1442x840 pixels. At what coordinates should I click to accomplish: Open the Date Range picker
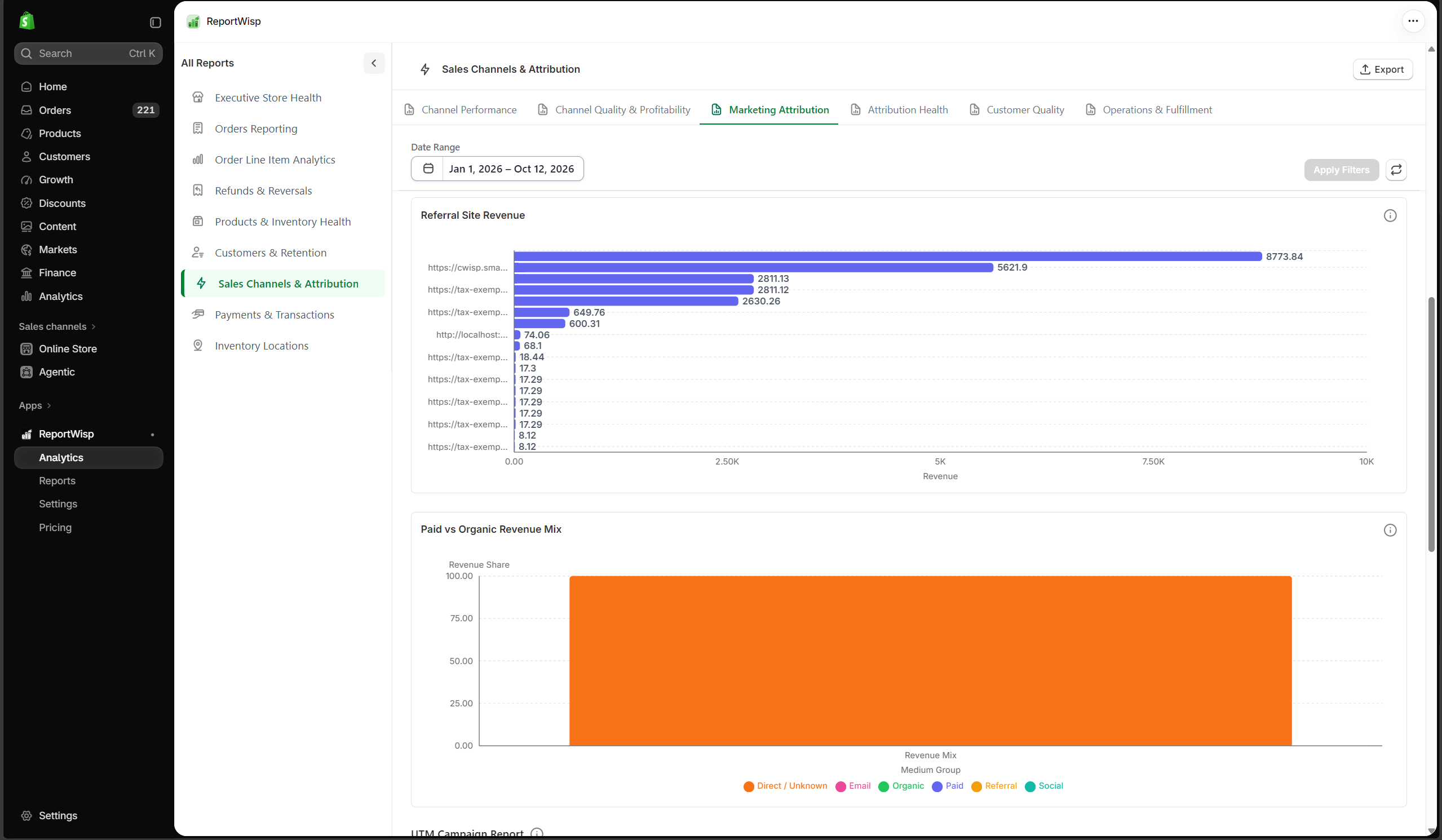pyautogui.click(x=497, y=169)
